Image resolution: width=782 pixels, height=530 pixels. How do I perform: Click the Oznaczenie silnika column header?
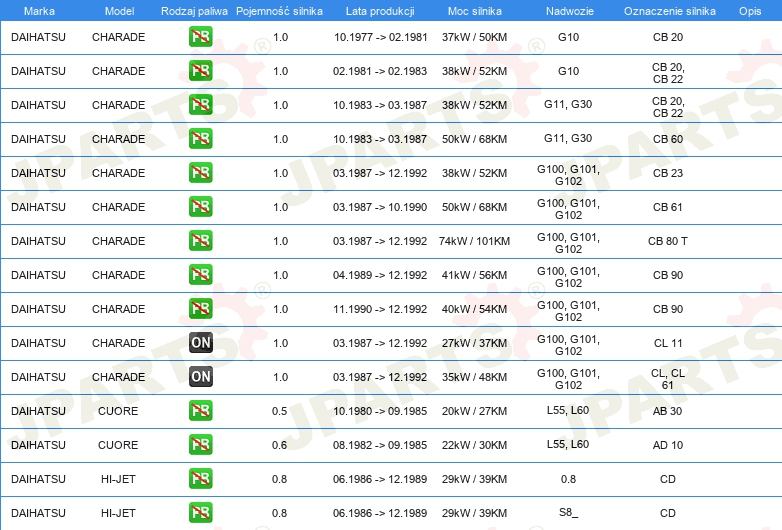(669, 11)
